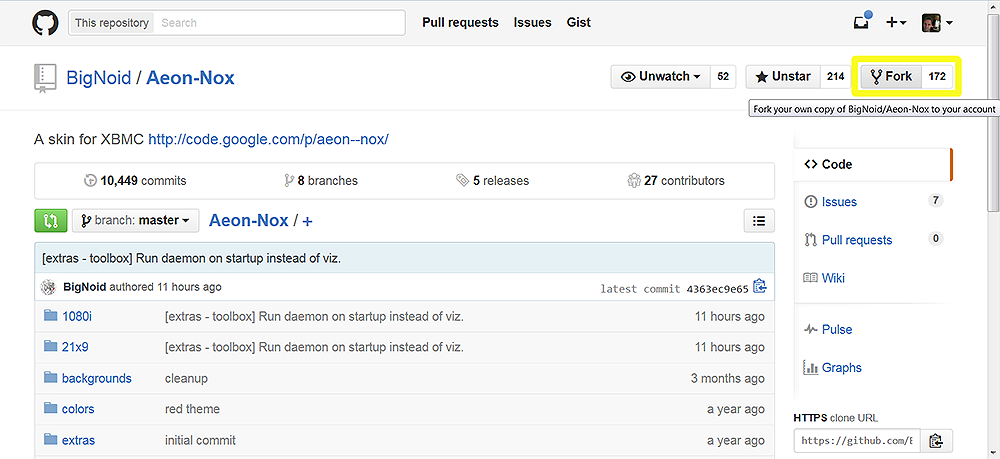Screen dimensions: 1000x459
Task: Click the green compare and review button
Action: coord(50,221)
